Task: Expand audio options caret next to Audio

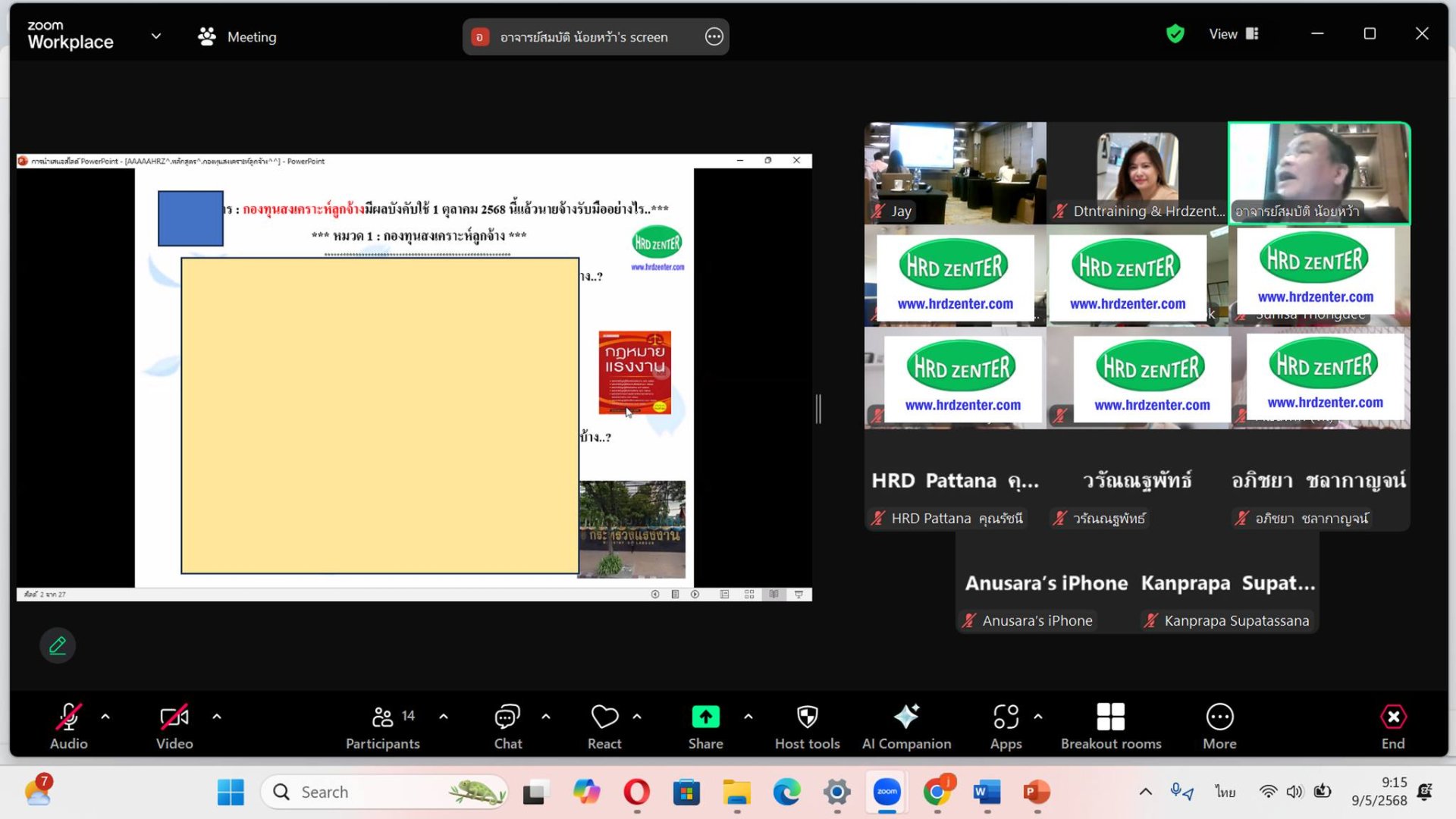Action: (105, 717)
